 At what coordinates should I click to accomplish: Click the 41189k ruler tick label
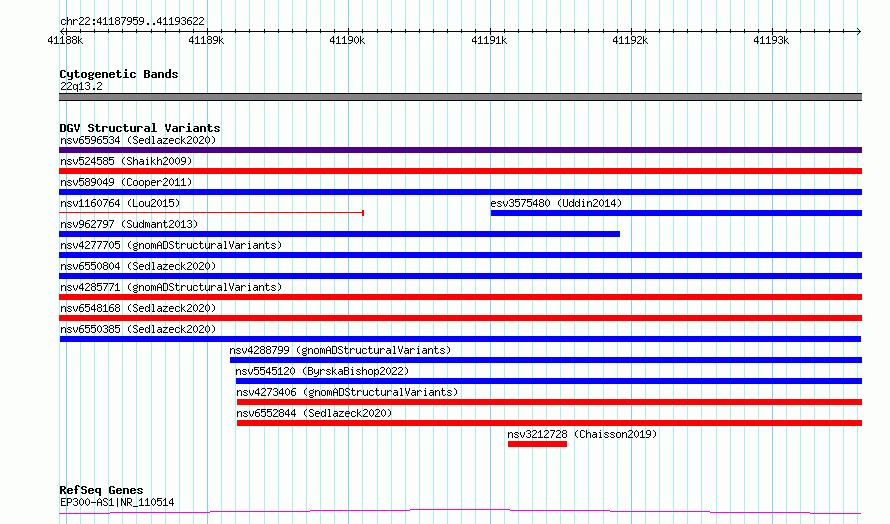tap(206, 40)
